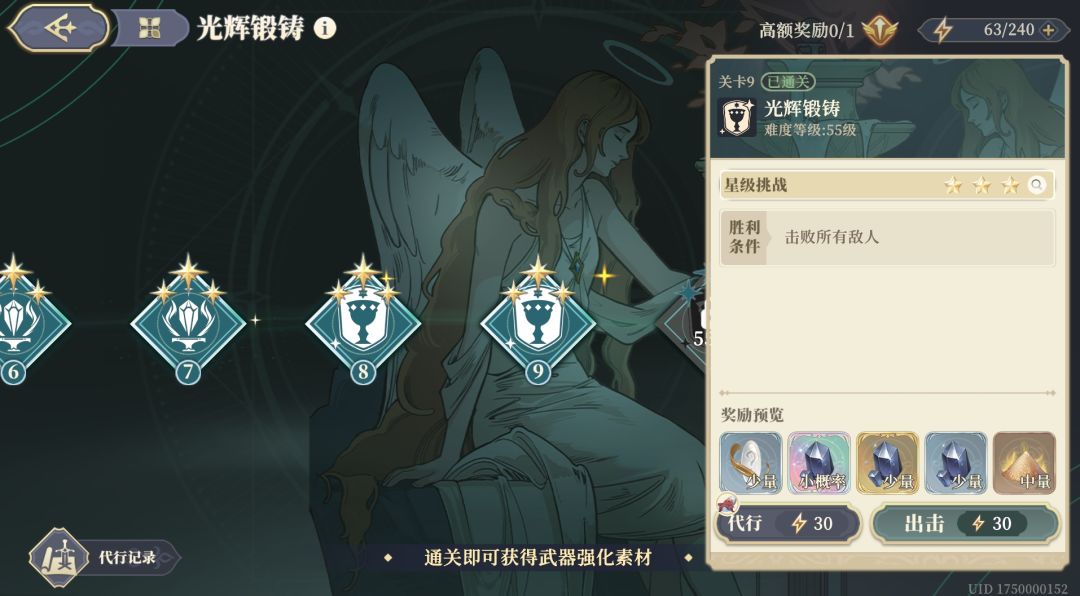
Task: Go back using the arrow button
Action: coord(59,28)
